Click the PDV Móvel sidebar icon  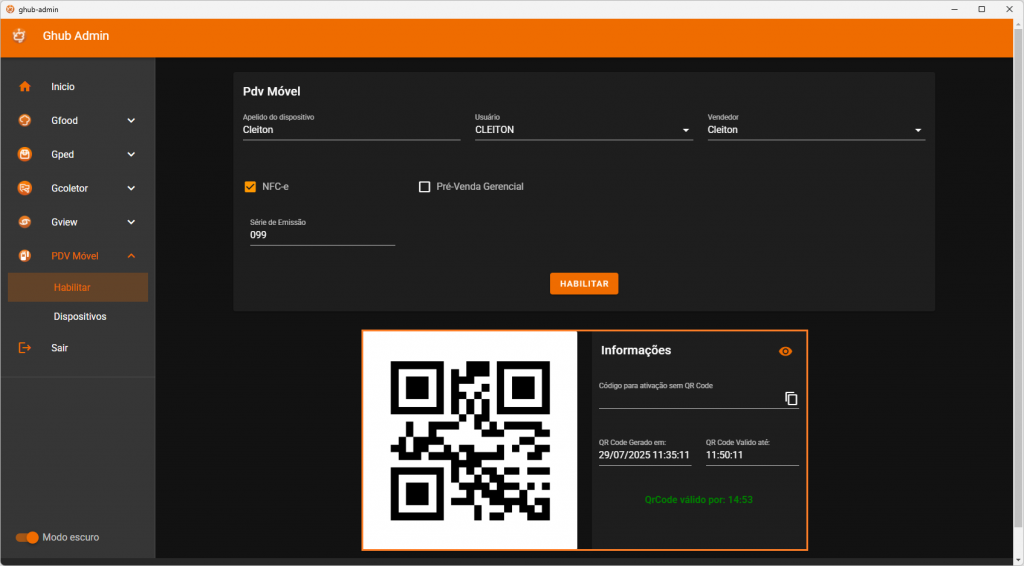pos(25,256)
